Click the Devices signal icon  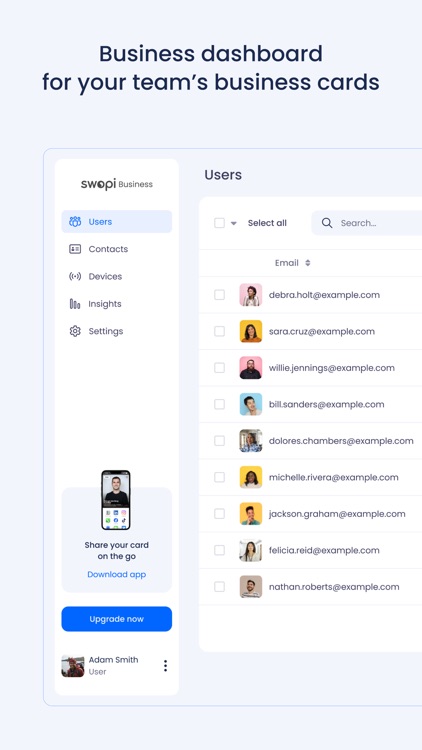point(75,276)
